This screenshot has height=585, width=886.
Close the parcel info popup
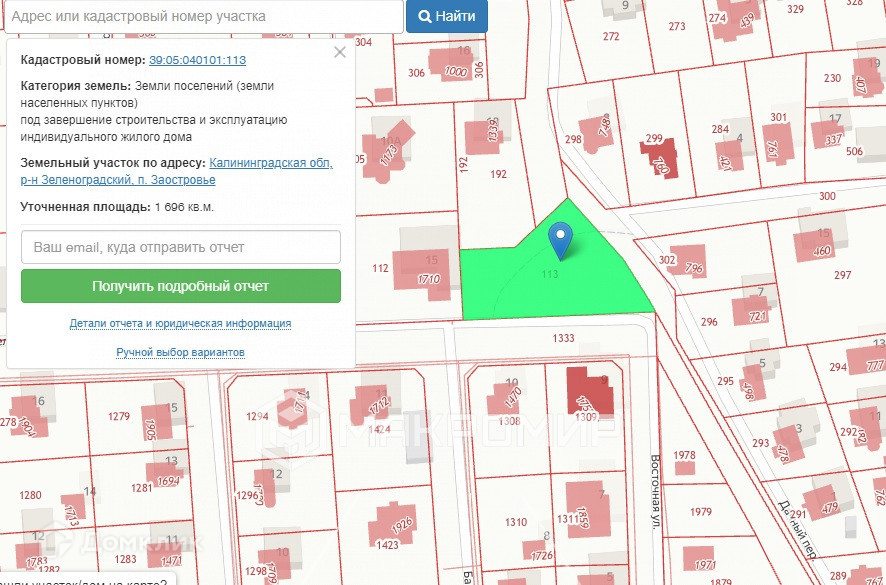(x=340, y=52)
